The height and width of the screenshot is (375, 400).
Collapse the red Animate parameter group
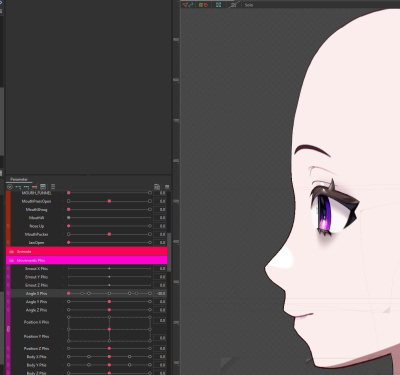tap(87, 251)
